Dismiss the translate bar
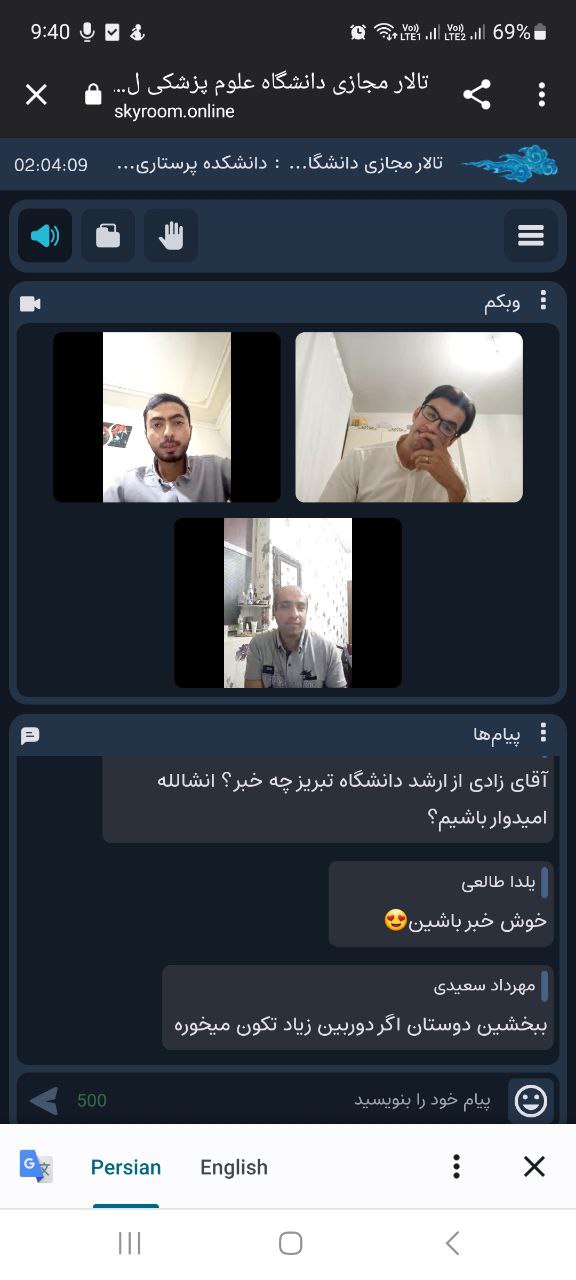This screenshot has width=576, height=1280. coord(535,1167)
